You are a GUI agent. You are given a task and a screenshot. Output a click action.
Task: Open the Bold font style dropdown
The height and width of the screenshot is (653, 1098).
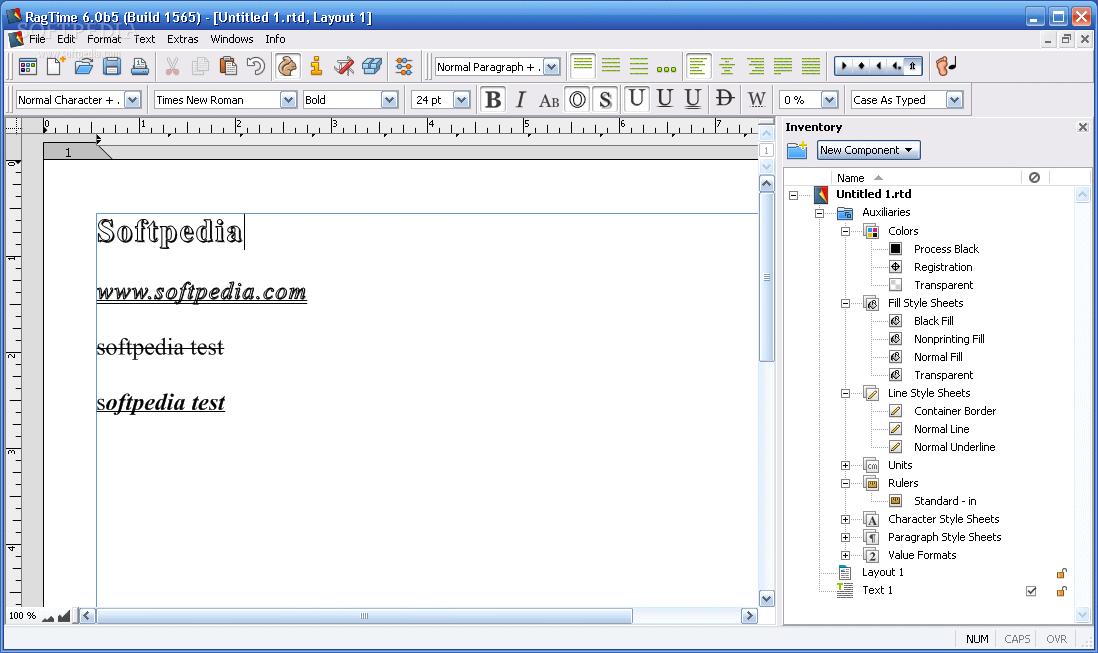390,100
